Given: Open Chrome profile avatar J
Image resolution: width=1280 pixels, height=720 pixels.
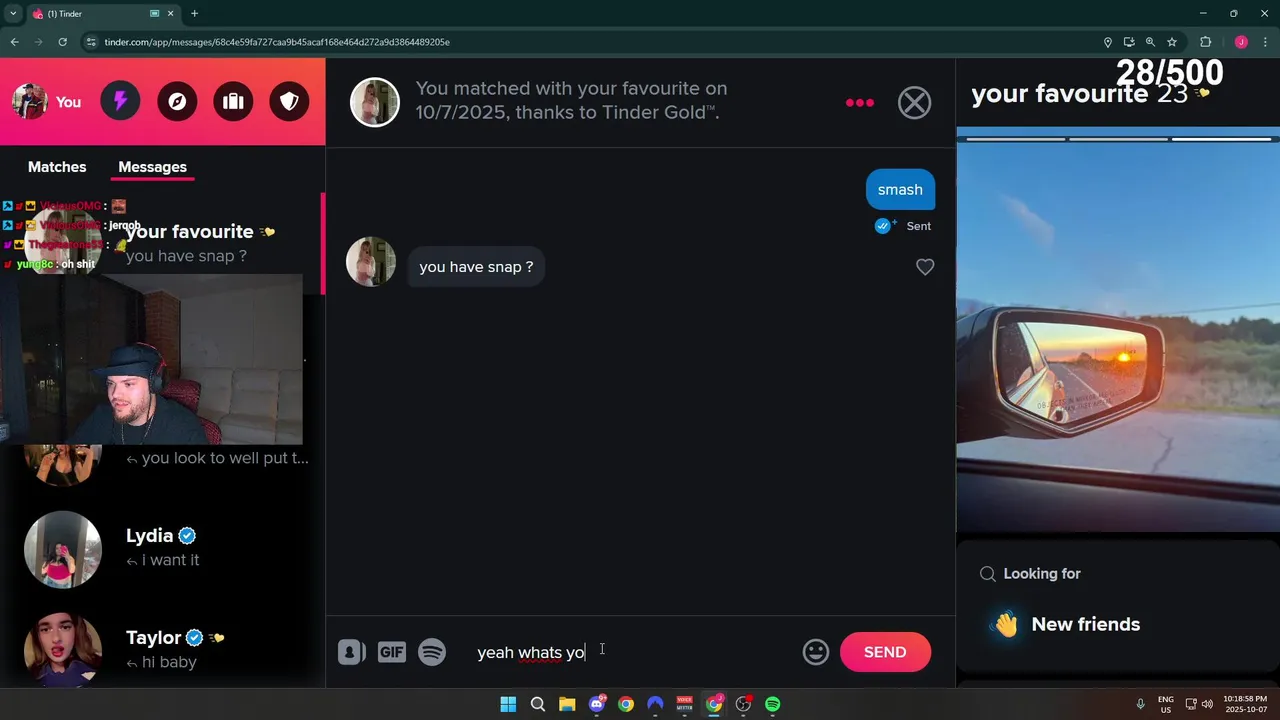Looking at the screenshot, I should [1241, 42].
